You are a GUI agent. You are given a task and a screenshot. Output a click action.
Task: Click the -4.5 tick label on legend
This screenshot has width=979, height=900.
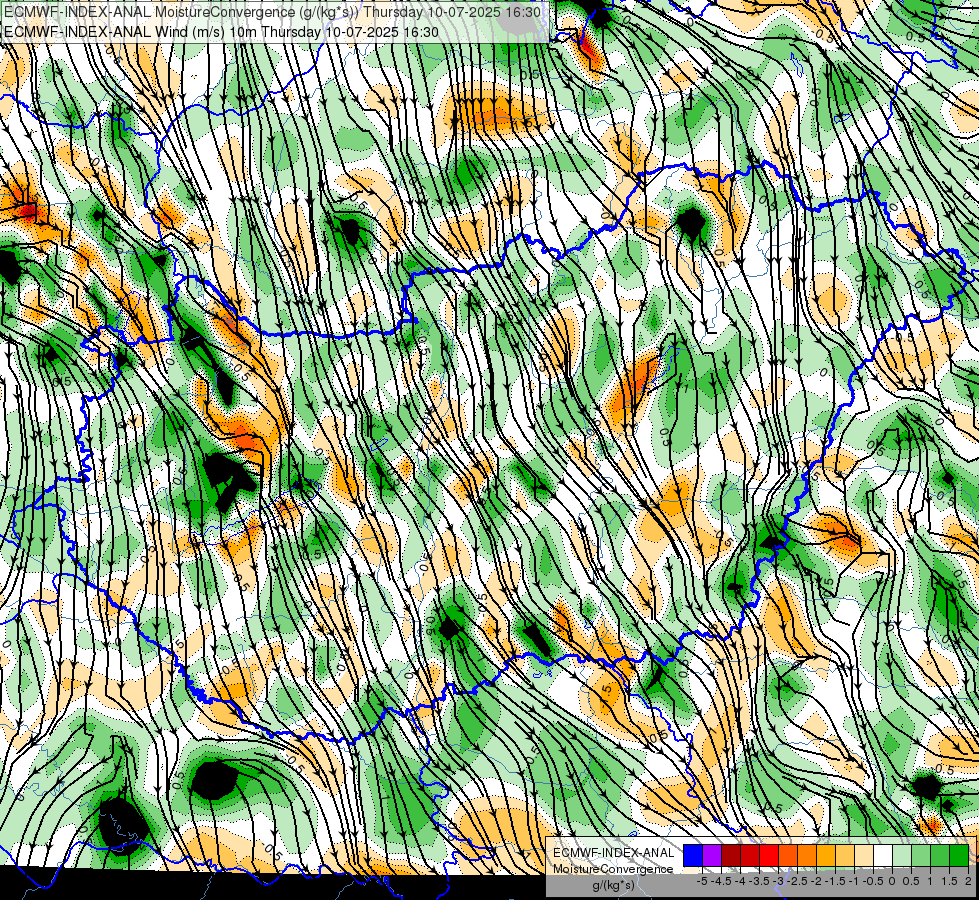pos(721,881)
